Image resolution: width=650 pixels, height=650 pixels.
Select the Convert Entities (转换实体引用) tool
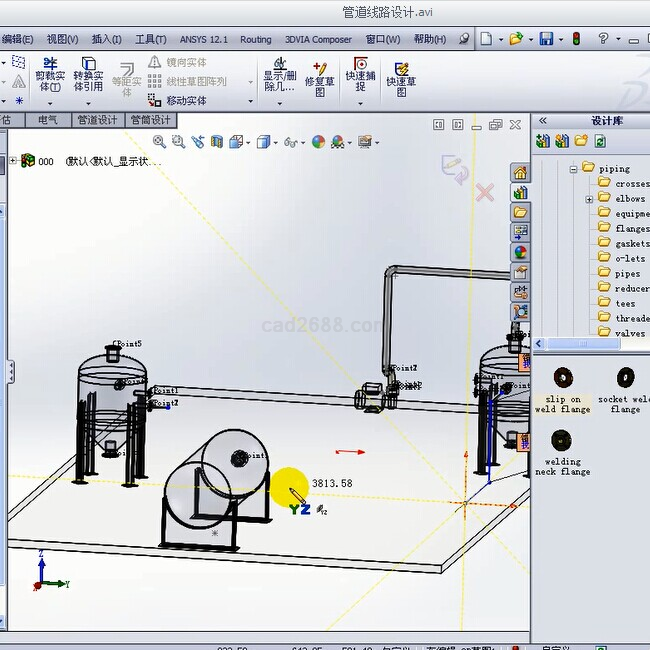[x=88, y=73]
